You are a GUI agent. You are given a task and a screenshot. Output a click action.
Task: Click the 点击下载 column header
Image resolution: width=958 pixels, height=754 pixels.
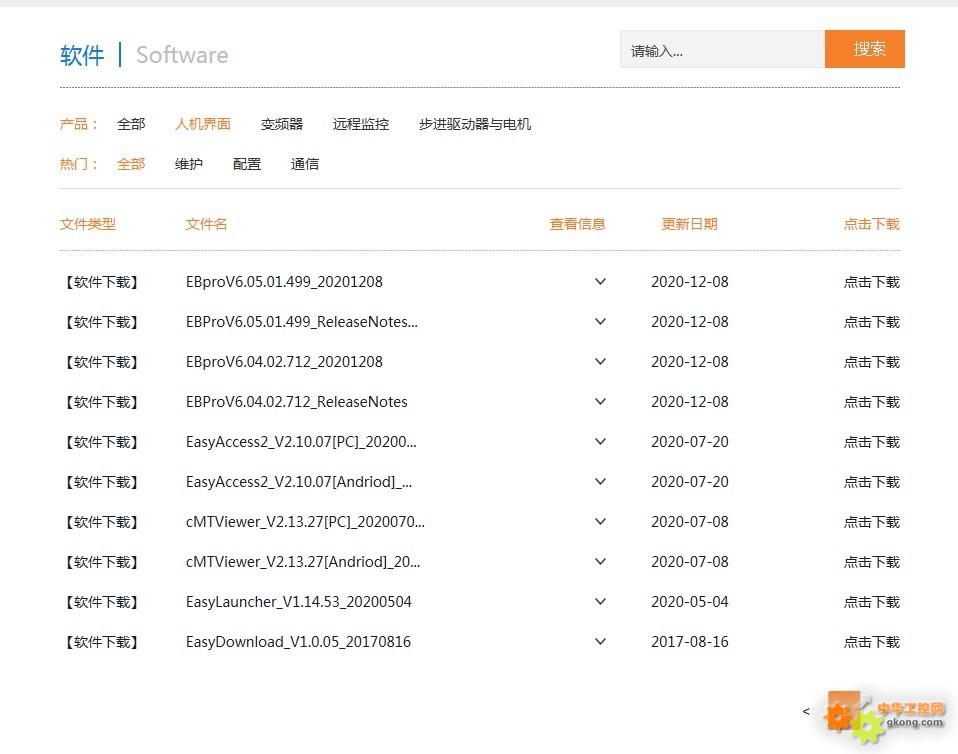pos(871,224)
